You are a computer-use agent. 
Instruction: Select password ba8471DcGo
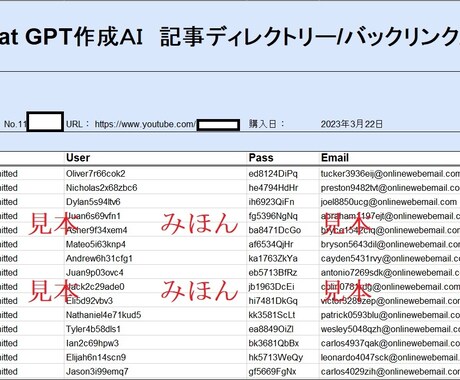tap(275, 230)
